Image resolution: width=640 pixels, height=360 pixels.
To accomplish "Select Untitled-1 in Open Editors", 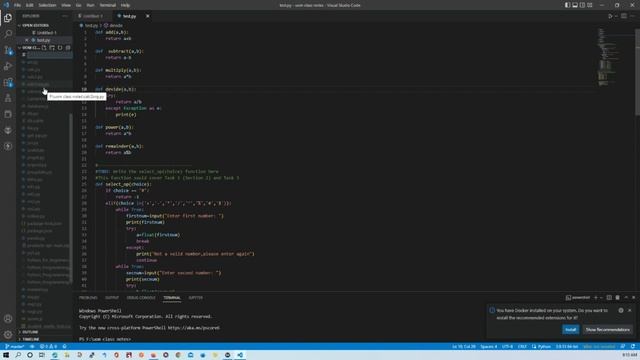I will (x=47, y=33).
